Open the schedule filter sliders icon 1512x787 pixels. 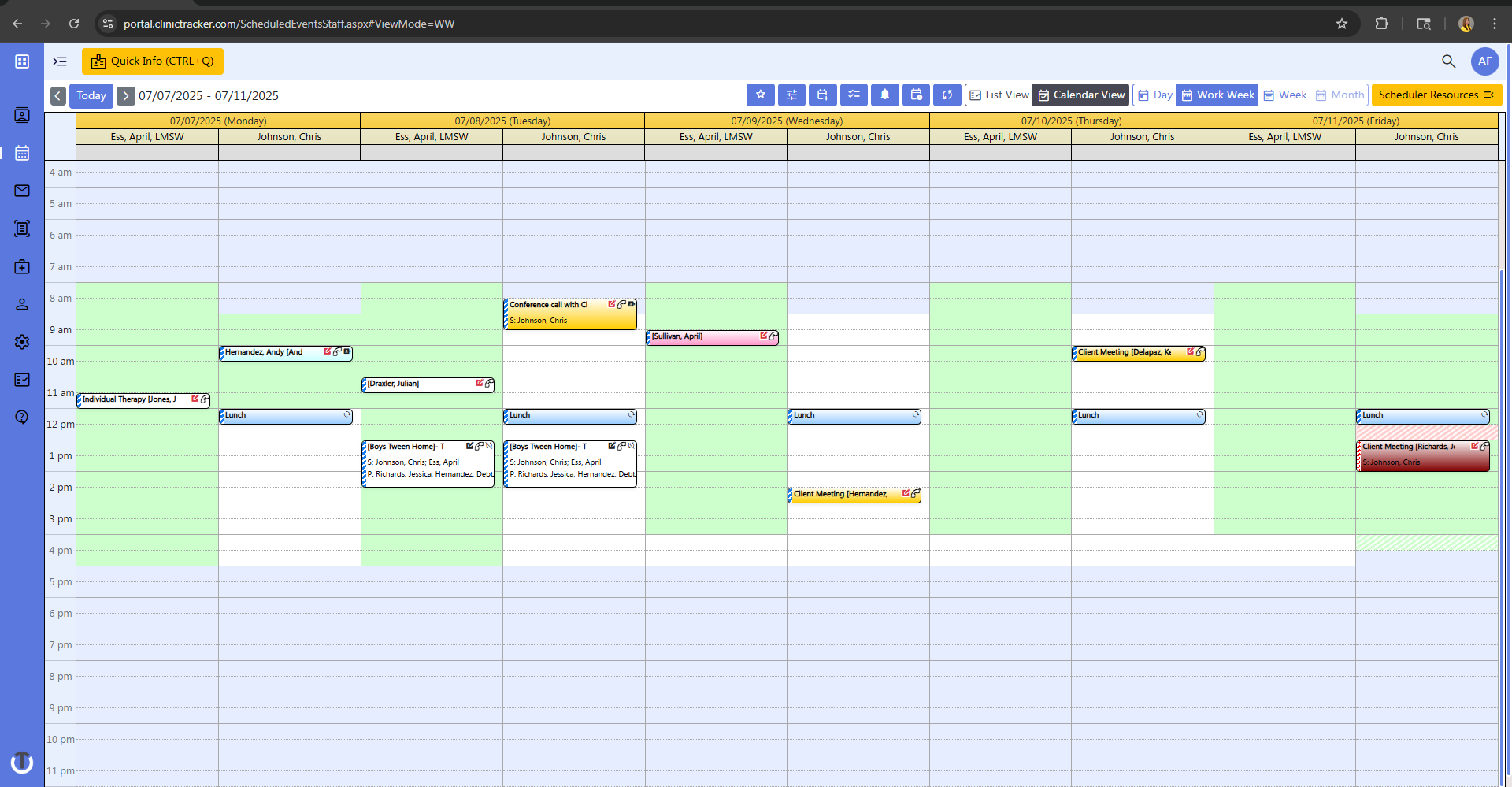click(x=791, y=95)
